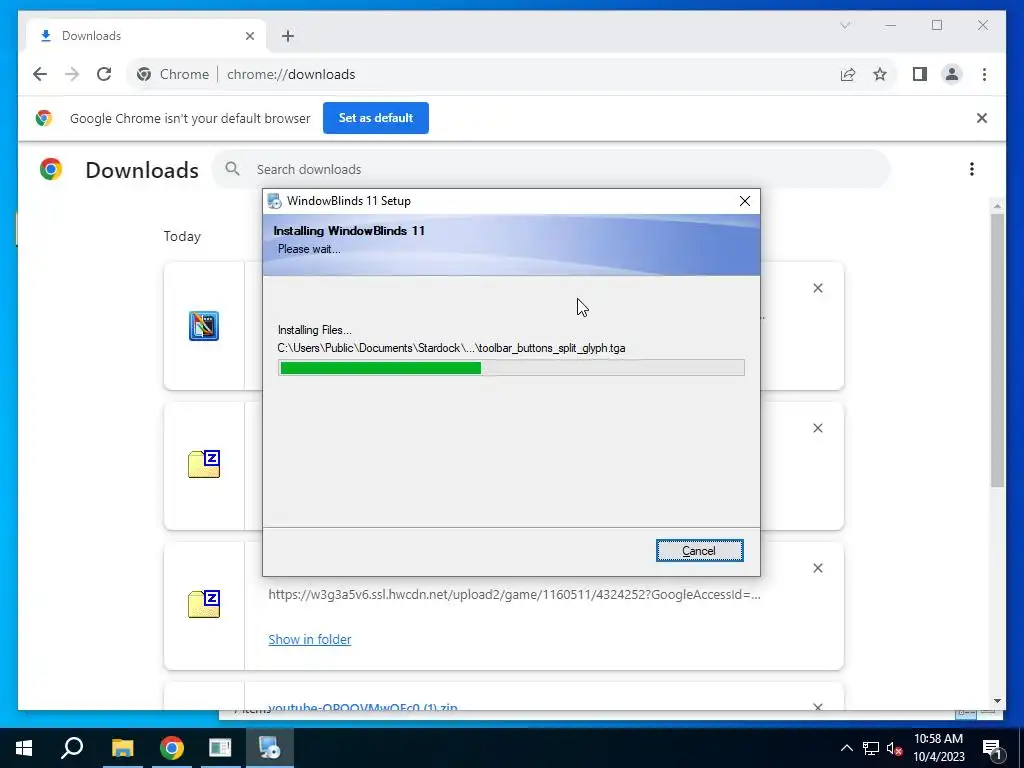This screenshot has width=1024, height=768.
Task: Click the Downloads page scrollbar thumb
Action: pos(997,349)
